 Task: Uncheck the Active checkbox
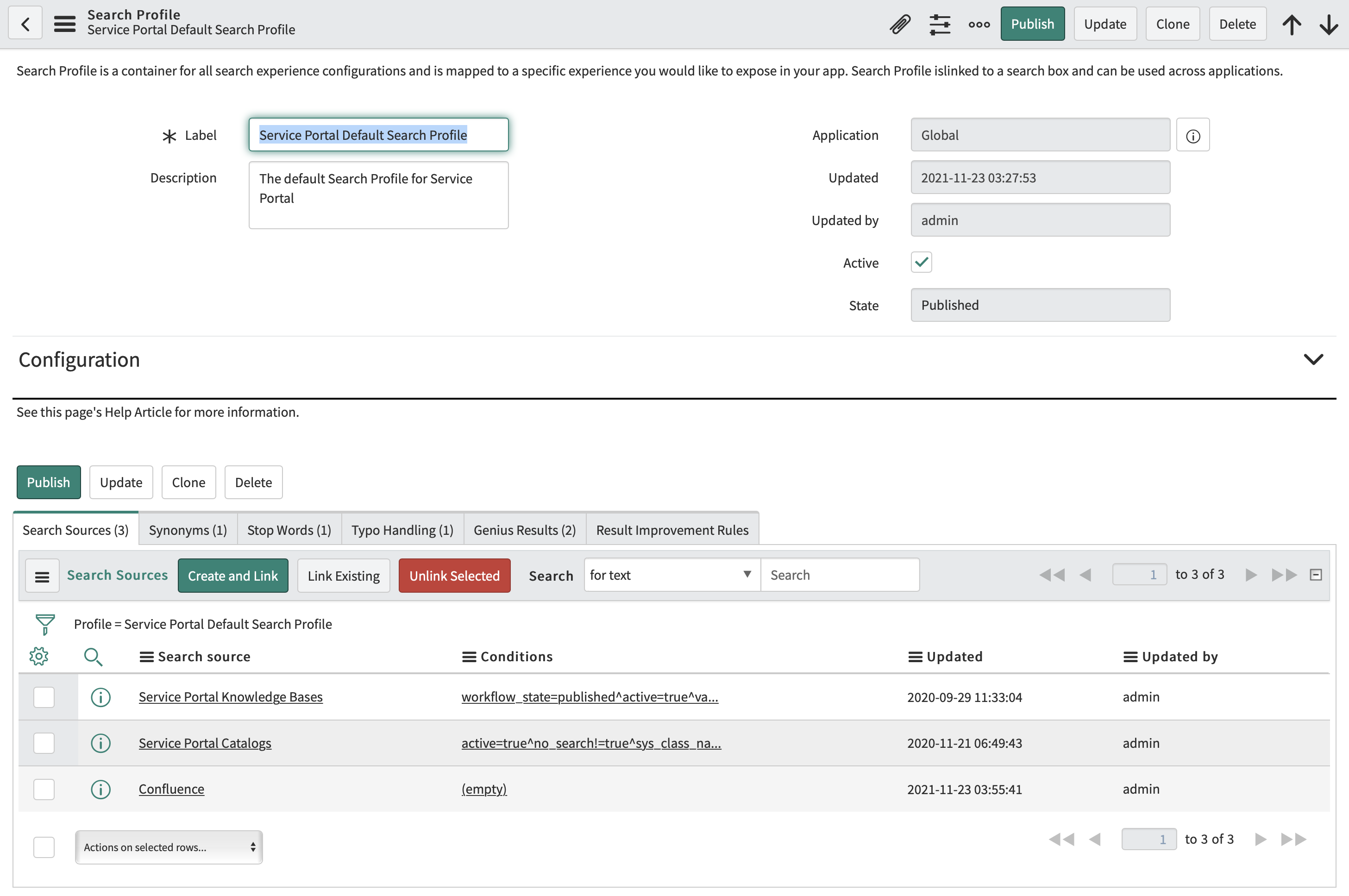click(921, 262)
